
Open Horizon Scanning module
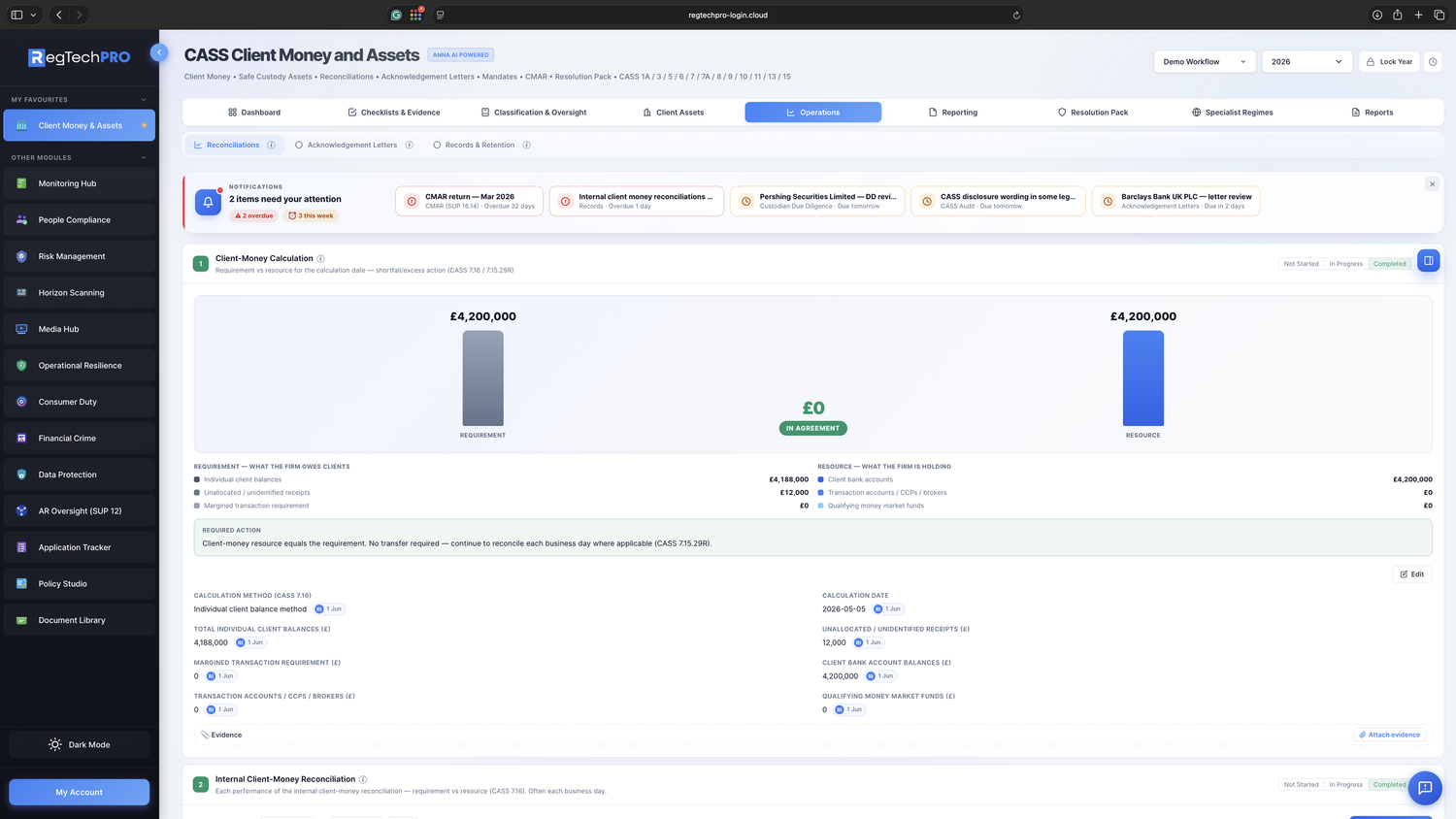pyautogui.click(x=80, y=293)
